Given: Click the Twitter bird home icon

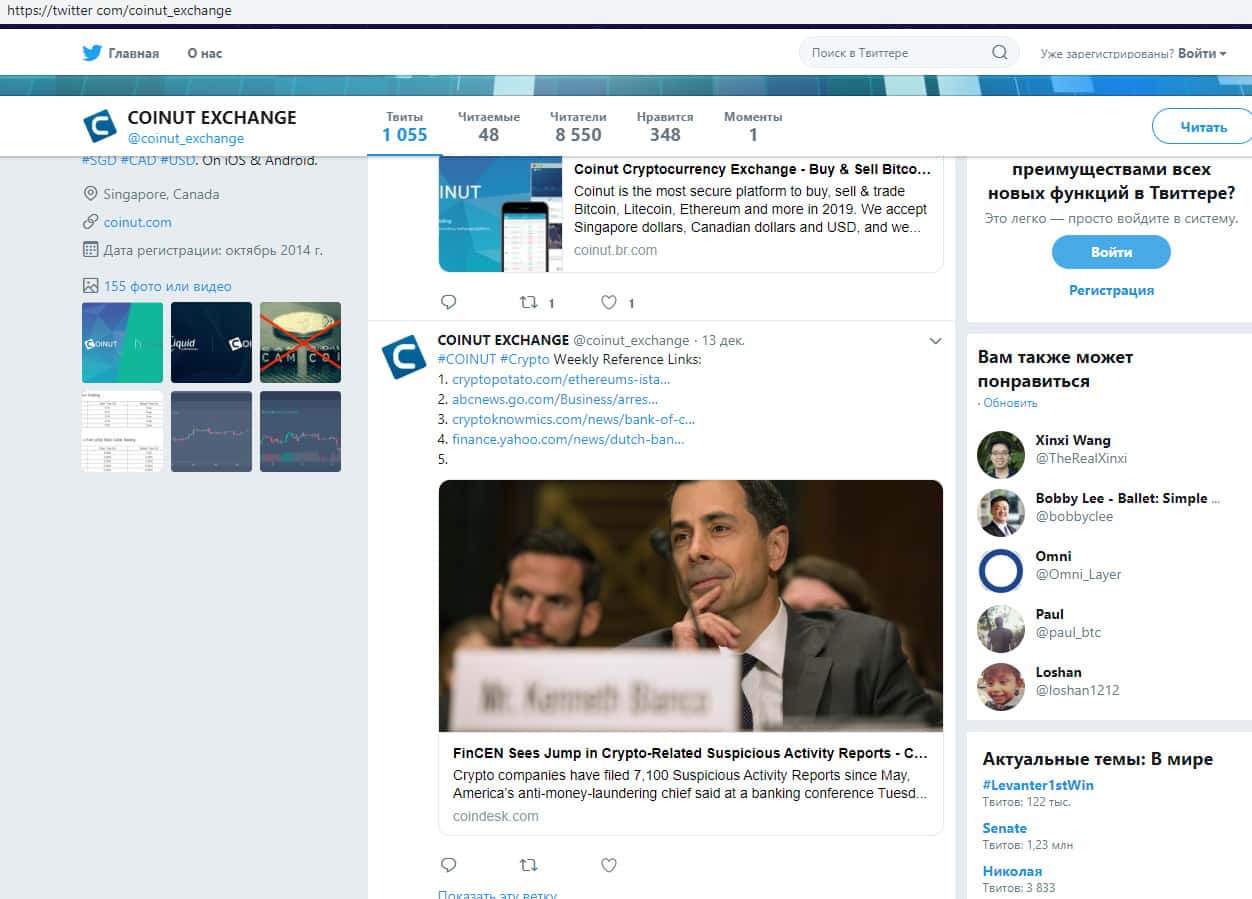Looking at the screenshot, I should point(93,53).
